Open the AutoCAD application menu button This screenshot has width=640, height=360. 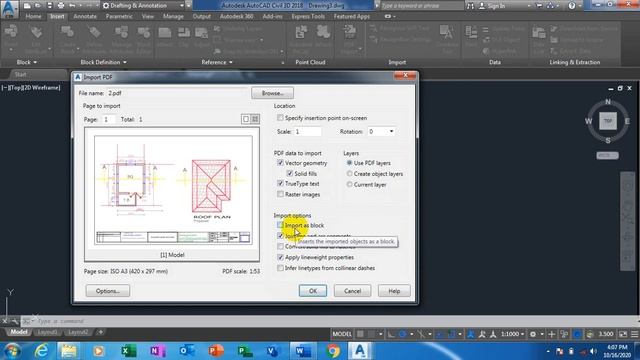point(9,9)
